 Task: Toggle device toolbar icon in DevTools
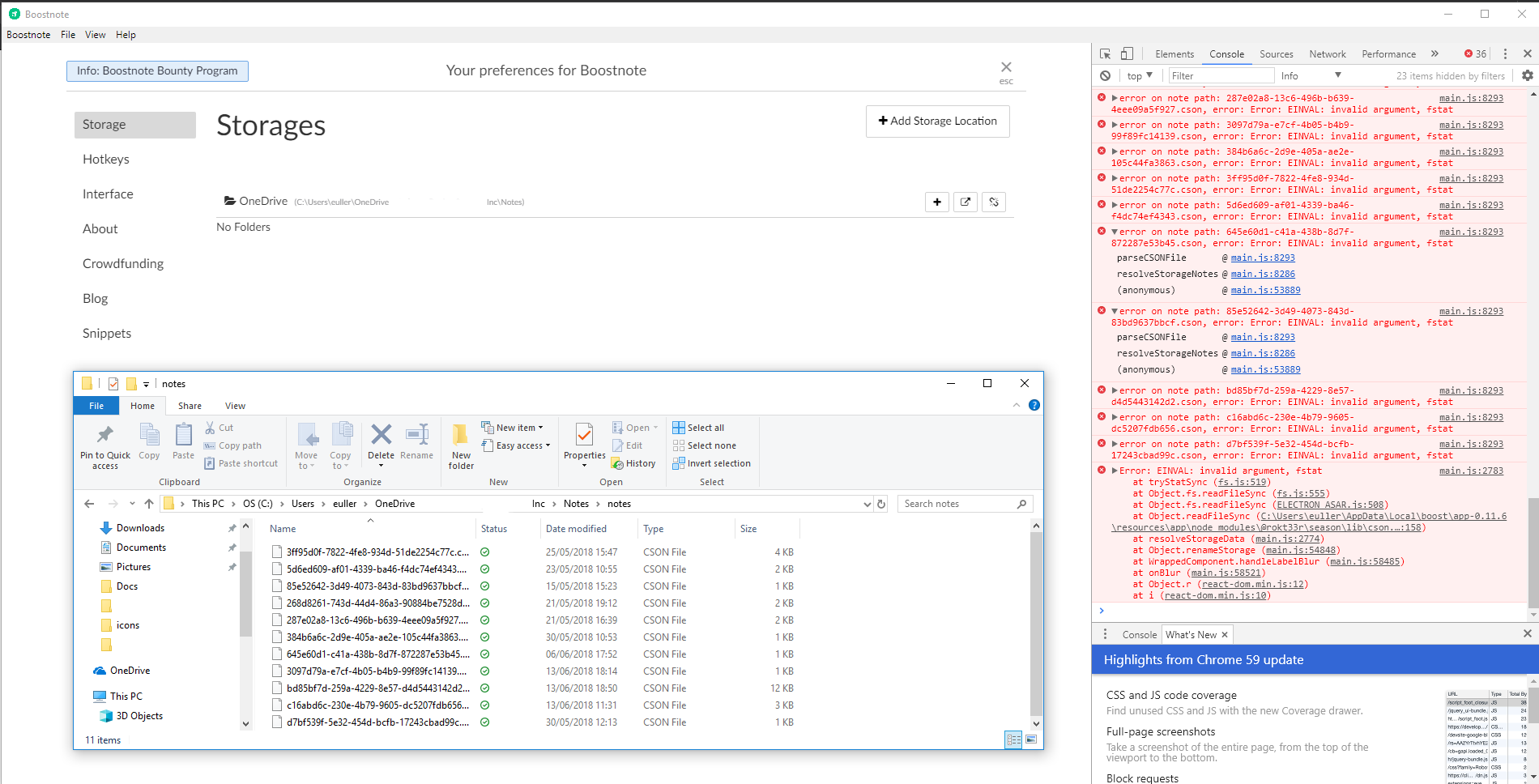click(x=1127, y=53)
